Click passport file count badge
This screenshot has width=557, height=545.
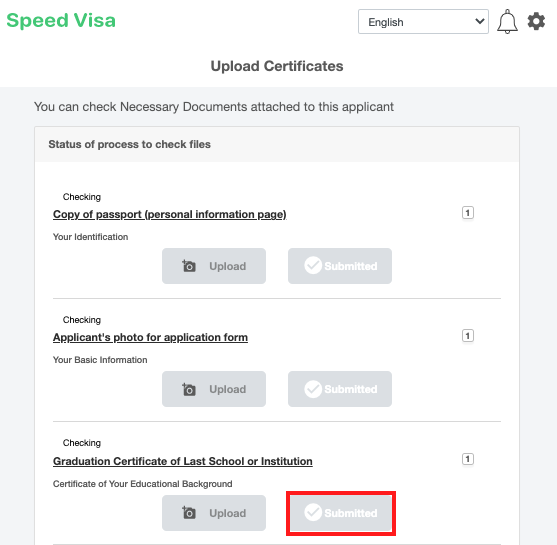tap(467, 213)
